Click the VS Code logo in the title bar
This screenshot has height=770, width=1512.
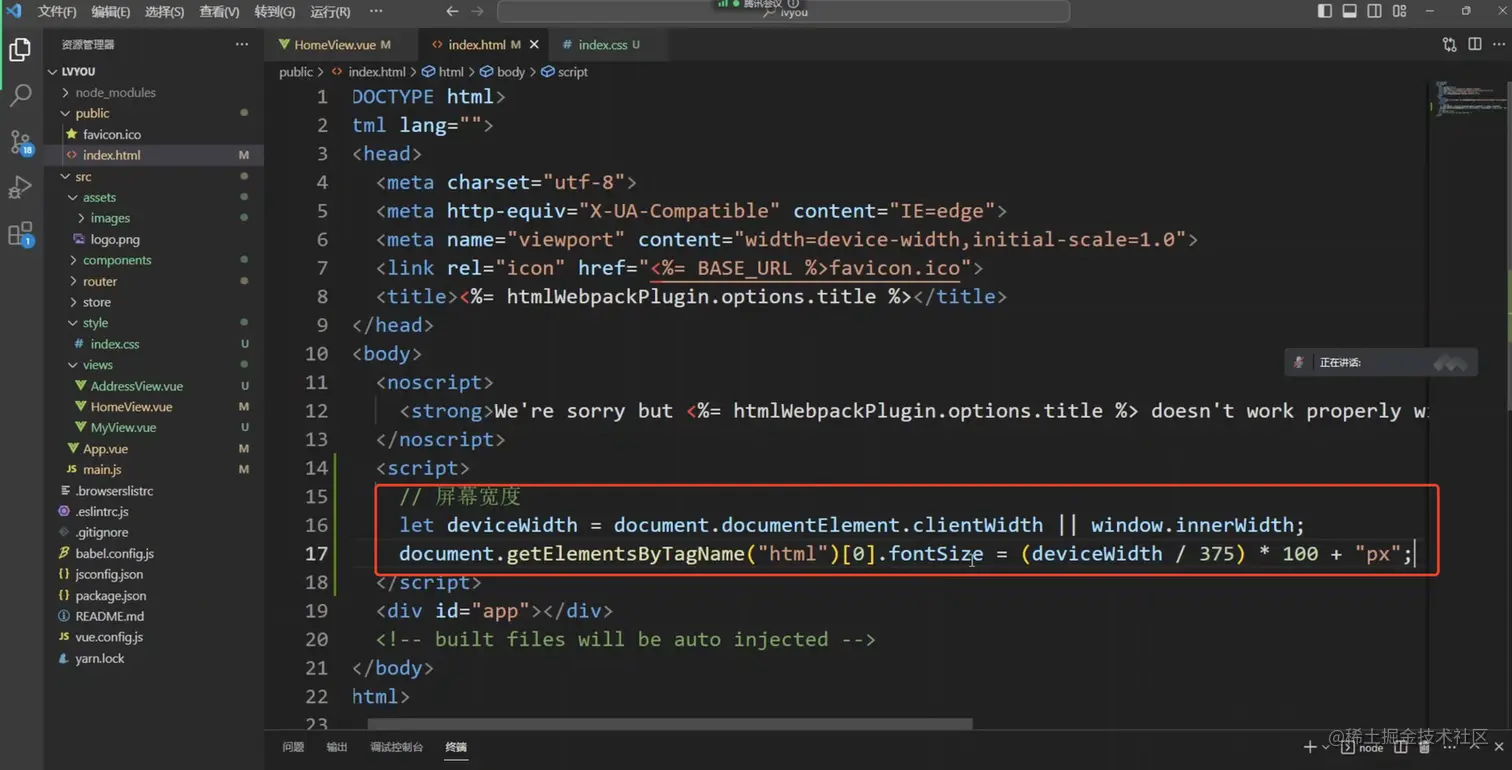[x=14, y=11]
